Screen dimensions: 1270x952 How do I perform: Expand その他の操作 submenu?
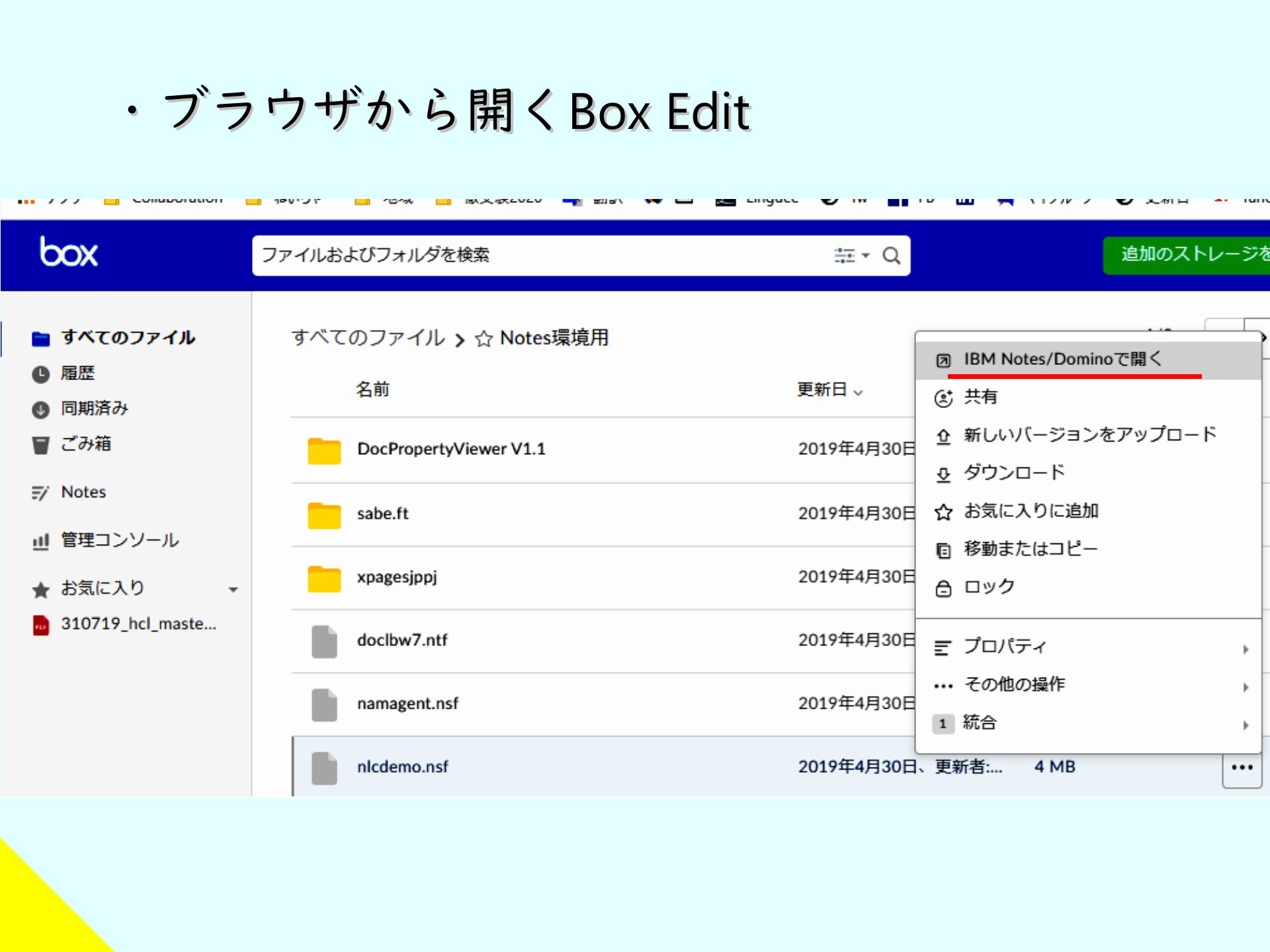[1088, 685]
